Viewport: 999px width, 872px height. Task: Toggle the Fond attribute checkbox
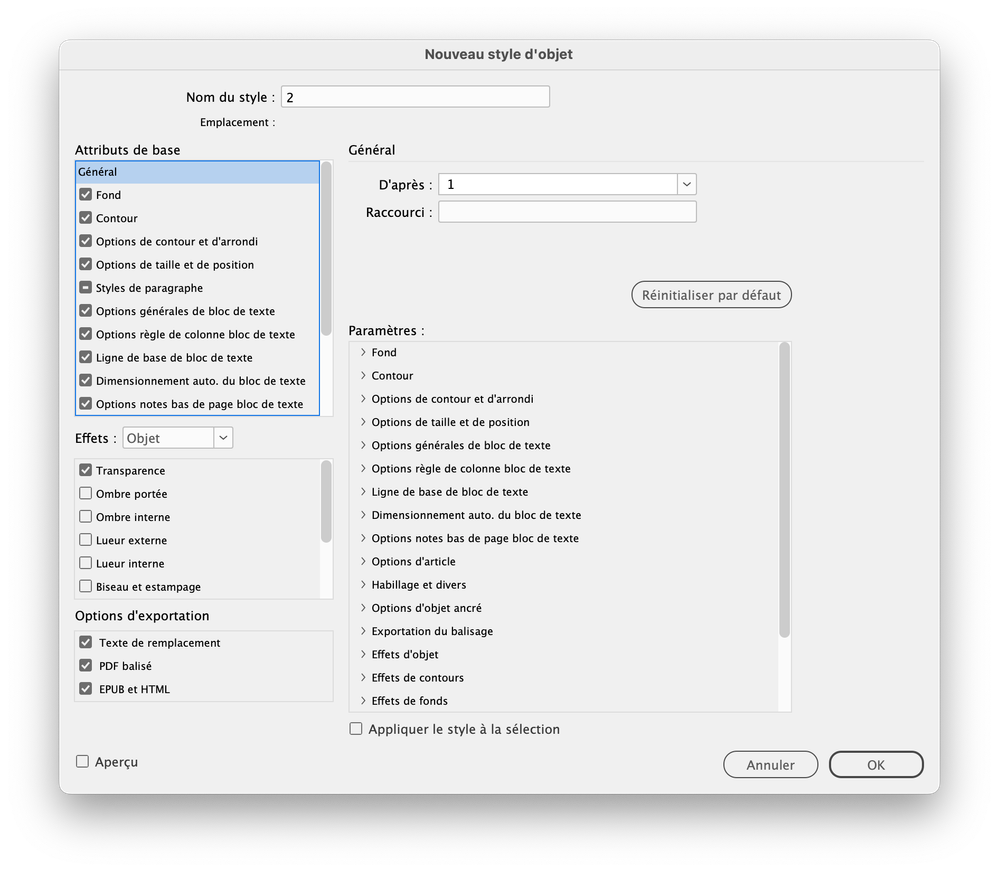(x=85, y=194)
